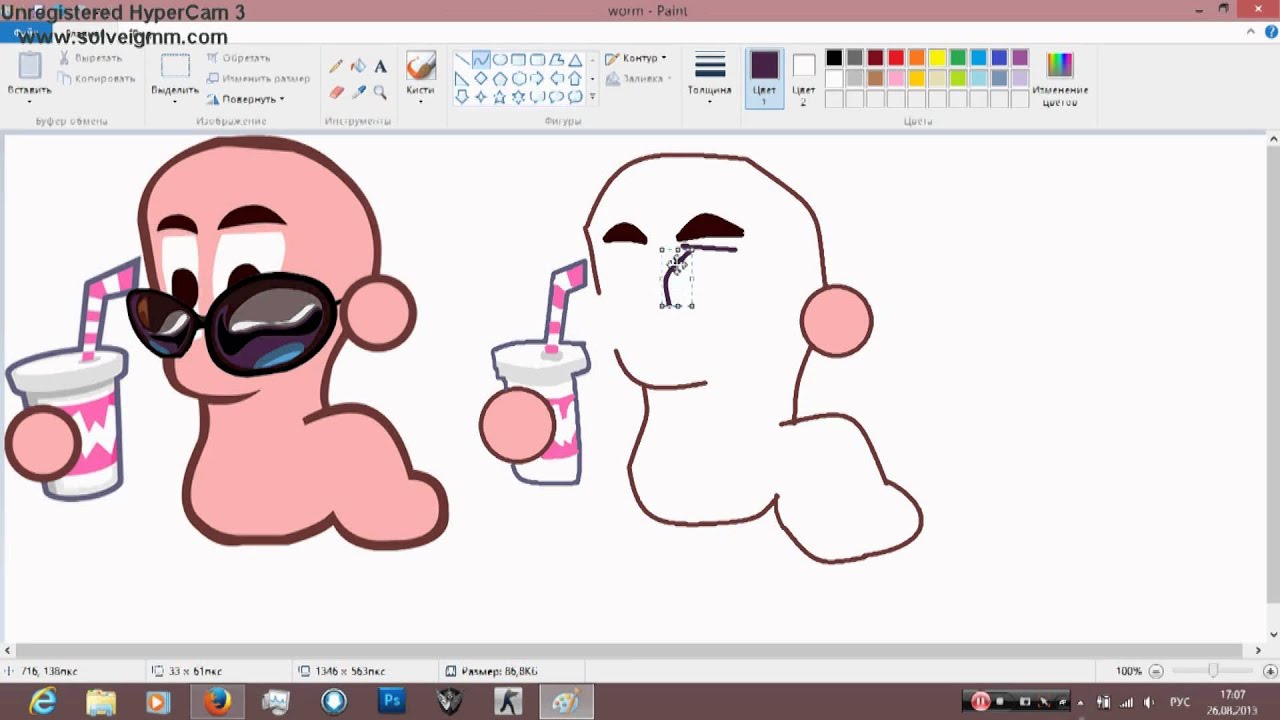Choose the Down arrow shape

(x=462, y=97)
